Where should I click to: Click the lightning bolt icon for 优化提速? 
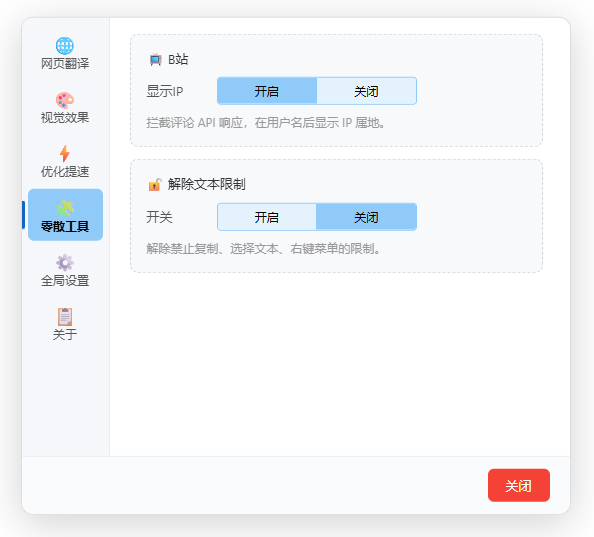(65, 154)
